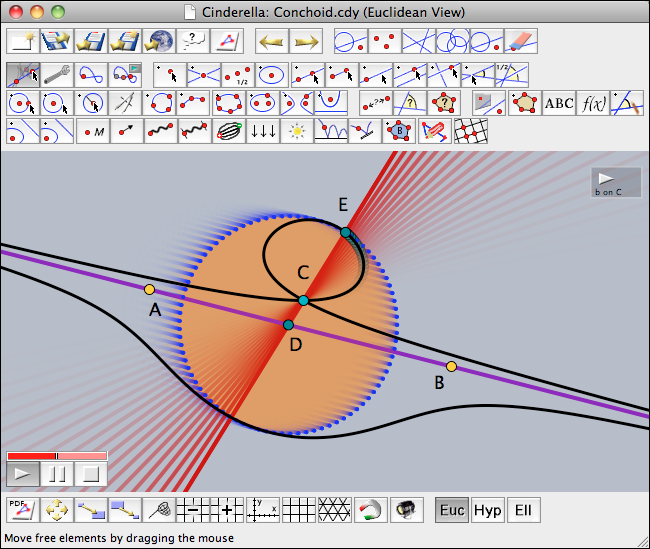This screenshot has width=650, height=549.
Task: Select the Circle by center and point tool
Action: (x=23, y=103)
